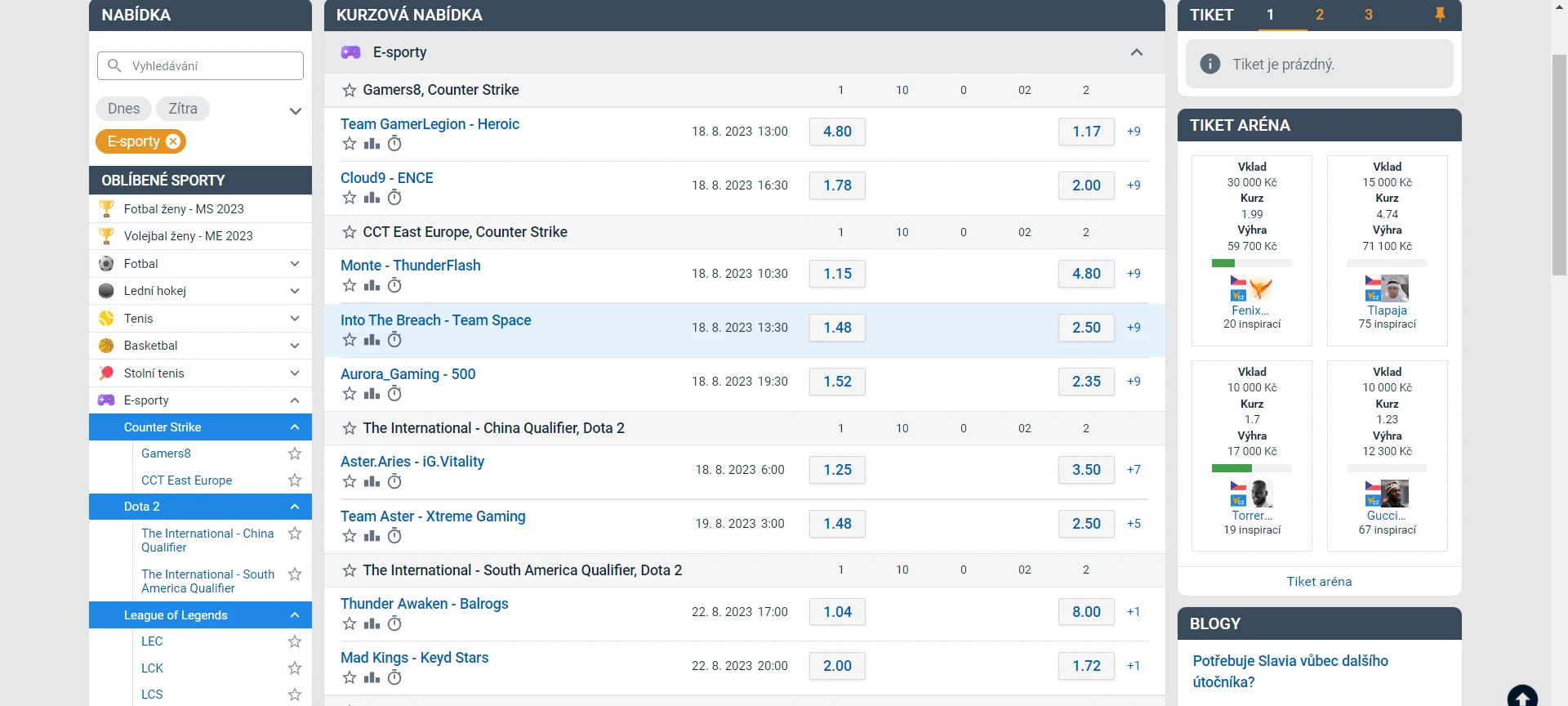Favorite the Gamers8 league in sidebar

point(295,454)
